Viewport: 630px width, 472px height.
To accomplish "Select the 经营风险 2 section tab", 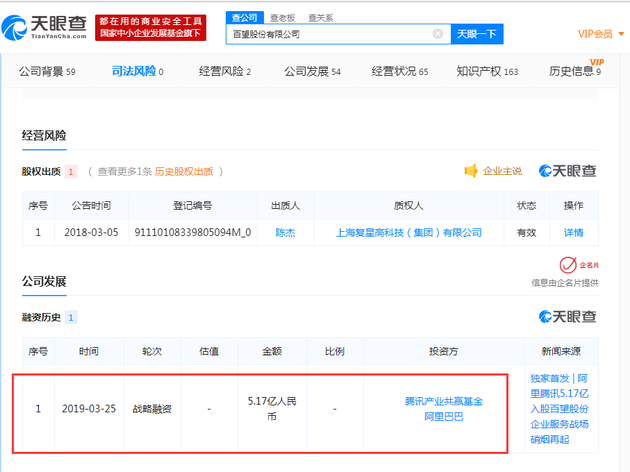I will click(225, 72).
